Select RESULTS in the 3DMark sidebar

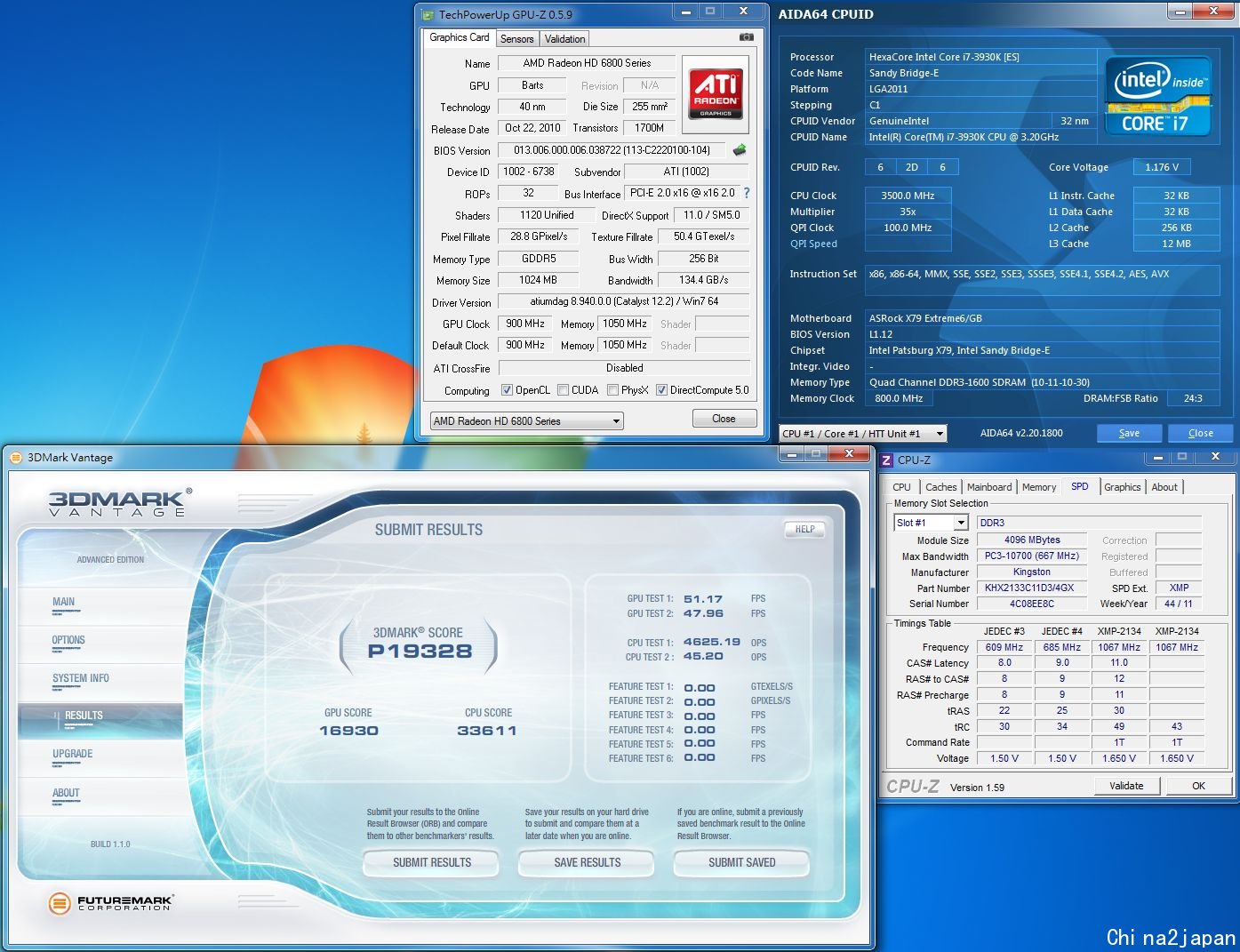point(100,720)
